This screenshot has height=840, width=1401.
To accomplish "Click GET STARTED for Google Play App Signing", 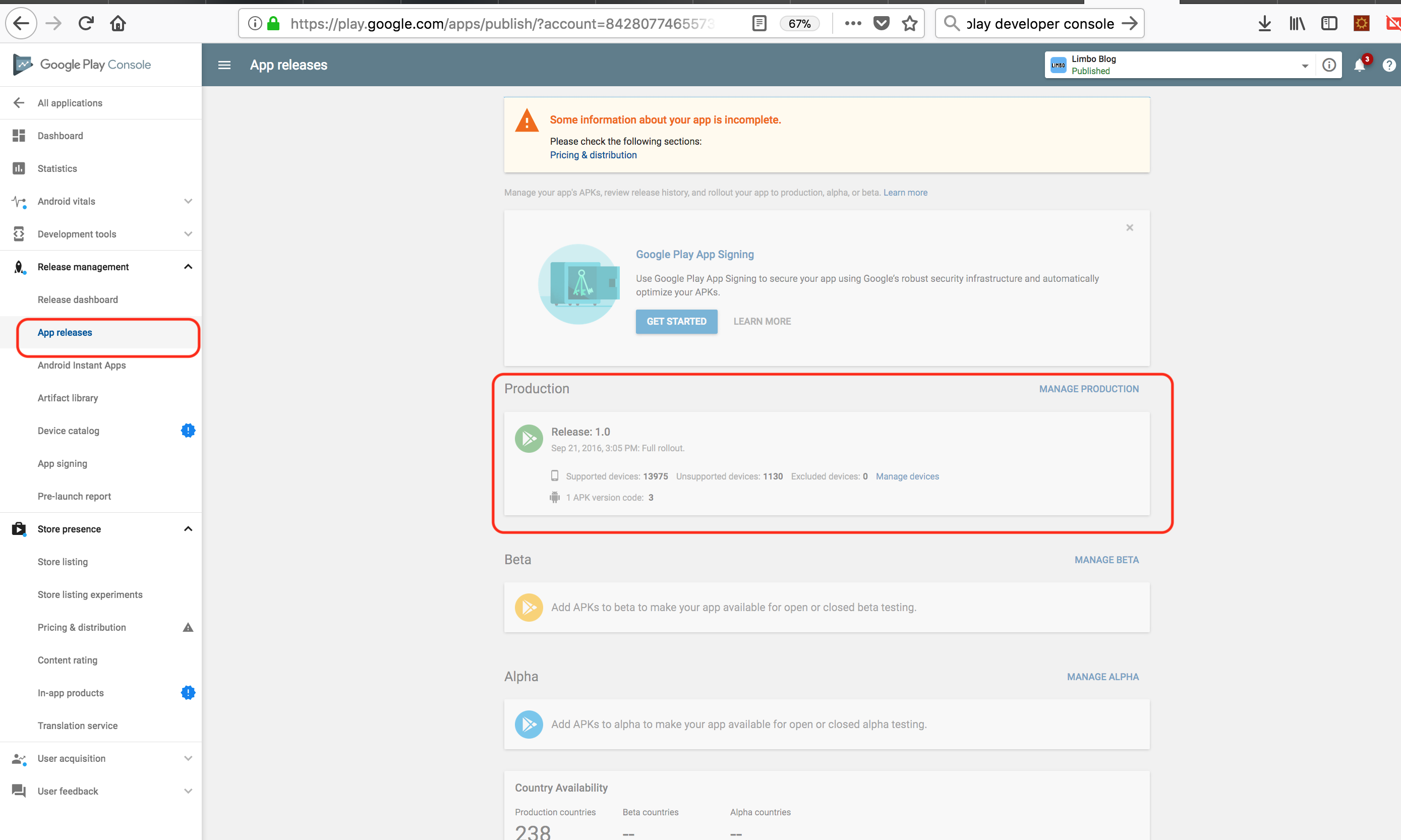I will click(676, 322).
